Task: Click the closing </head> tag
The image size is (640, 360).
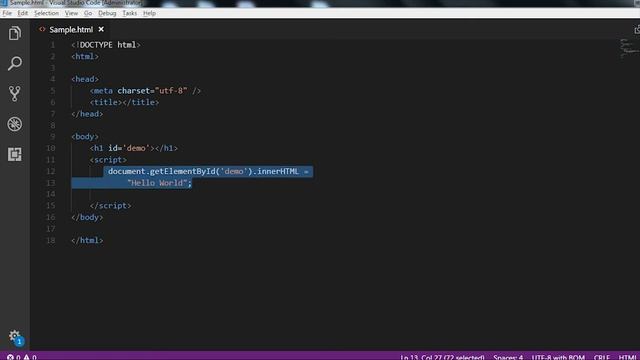Action: pyautogui.click(x=87, y=113)
